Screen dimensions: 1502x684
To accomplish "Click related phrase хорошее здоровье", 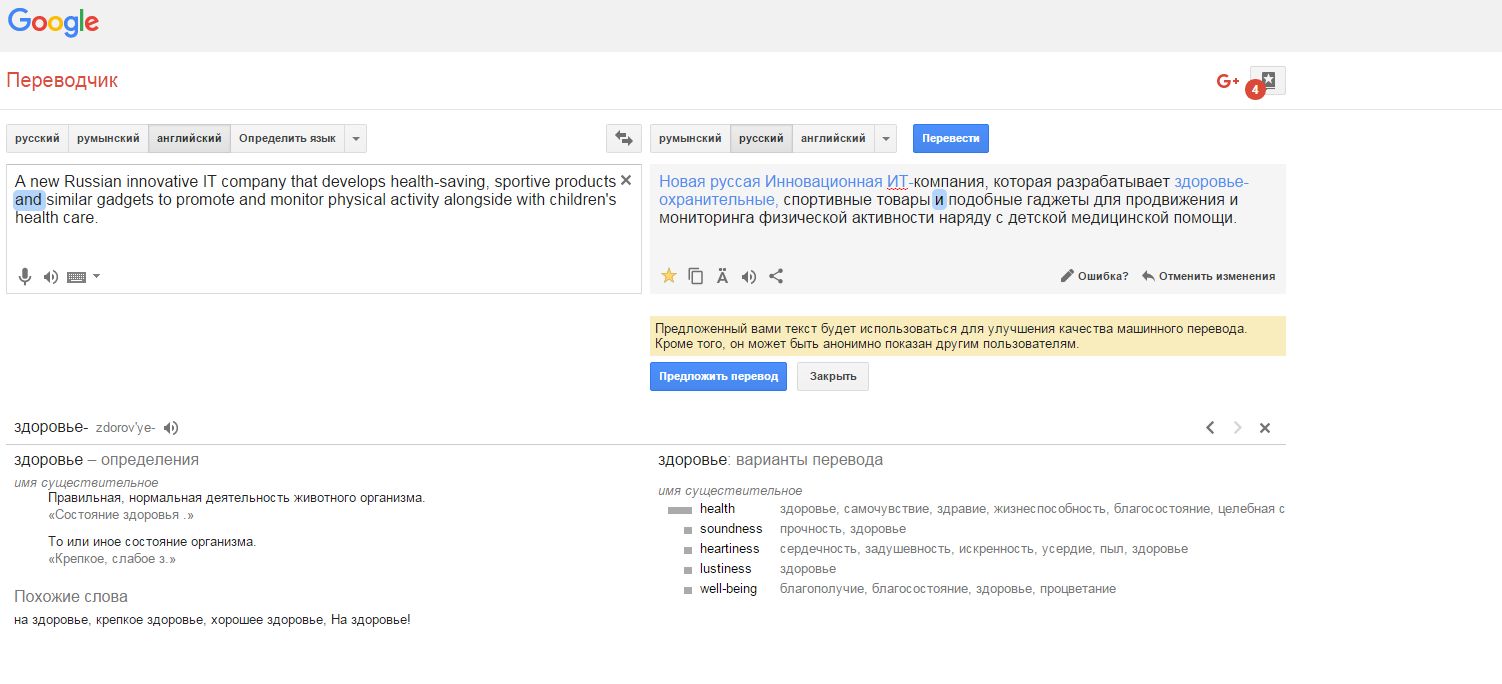I will click(x=267, y=620).
